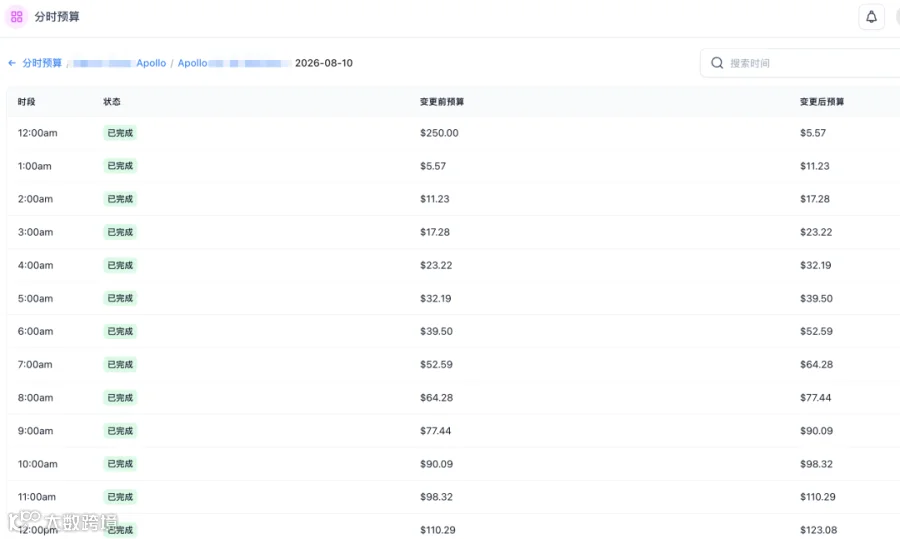Open the second breadcrumb link starting with Apollo
The height and width of the screenshot is (539, 900).
234,63
